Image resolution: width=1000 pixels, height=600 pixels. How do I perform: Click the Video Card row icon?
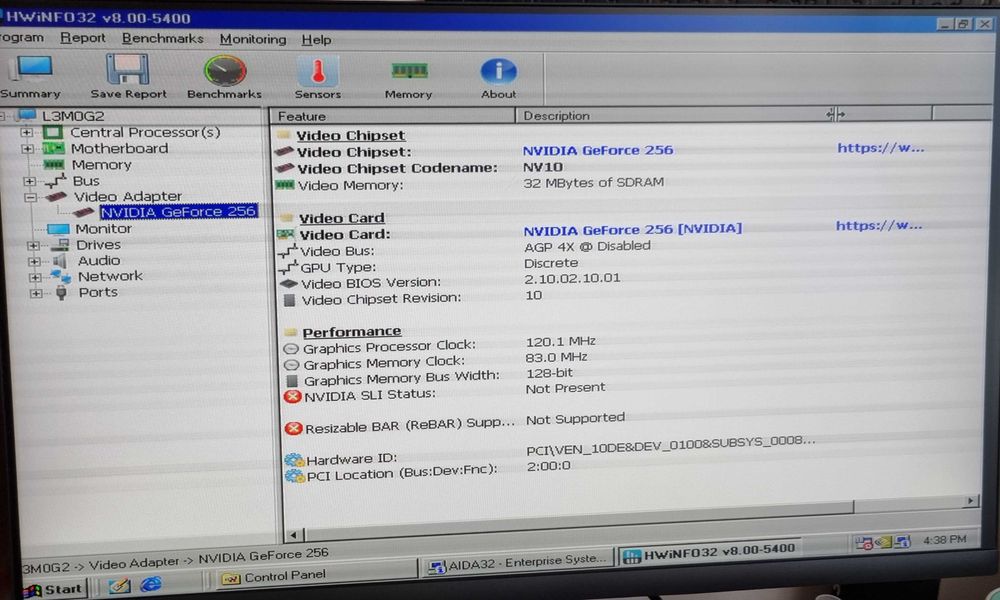(286, 235)
